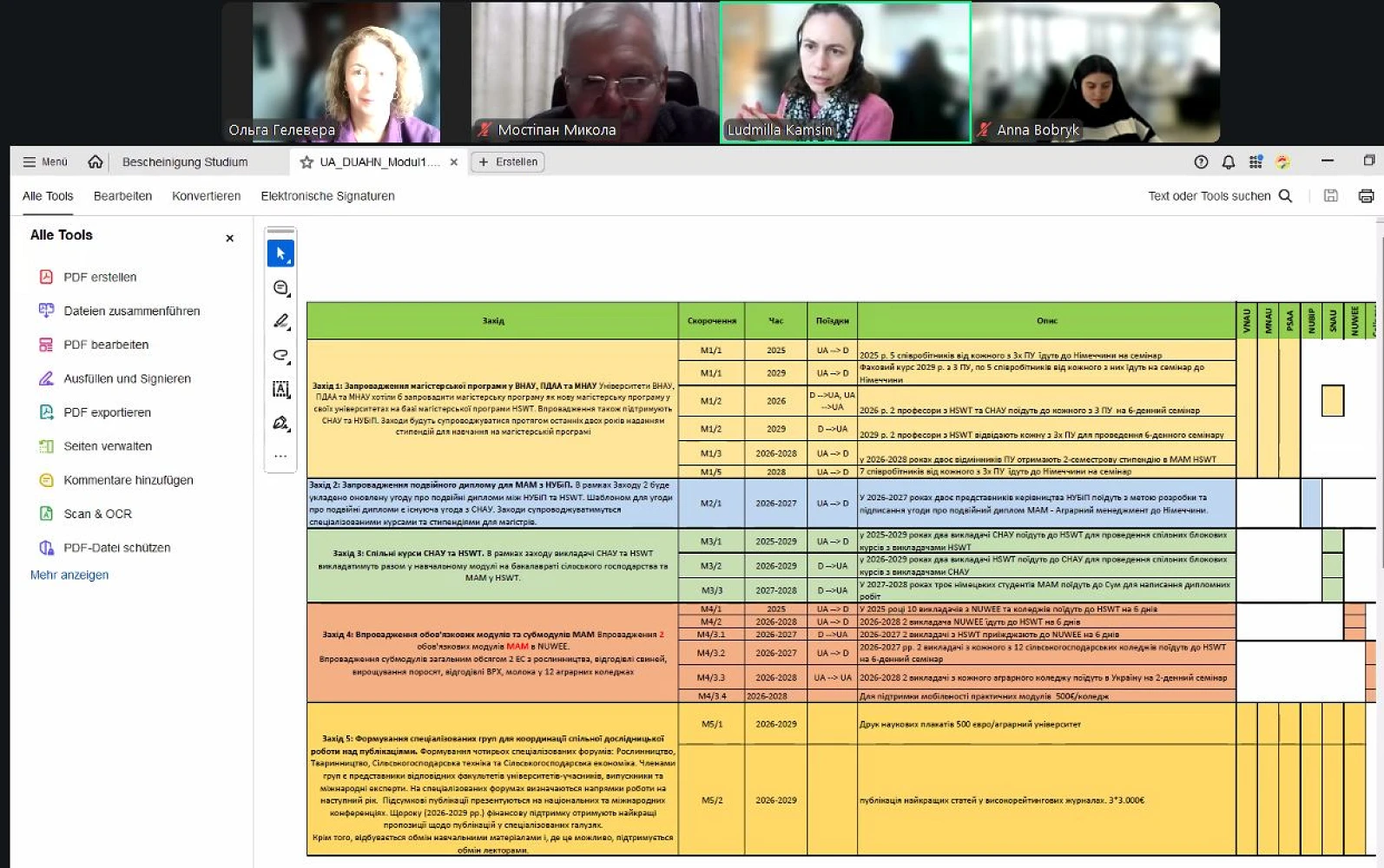The width and height of the screenshot is (1384, 868).
Task: Click the home icon
Action: tap(96, 161)
